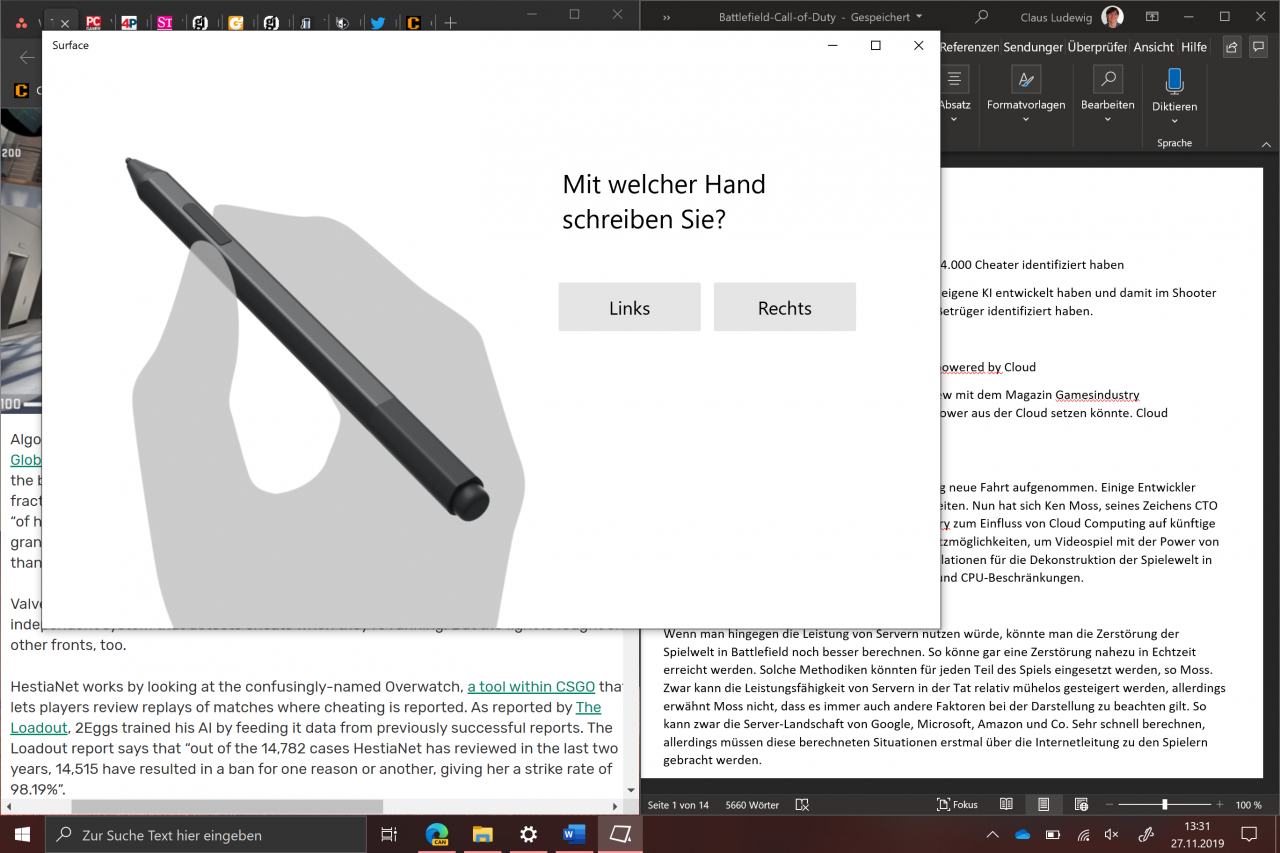This screenshot has height=853, width=1280.
Task: Open Diktieren dropdown arrow
Action: pyautogui.click(x=1174, y=121)
